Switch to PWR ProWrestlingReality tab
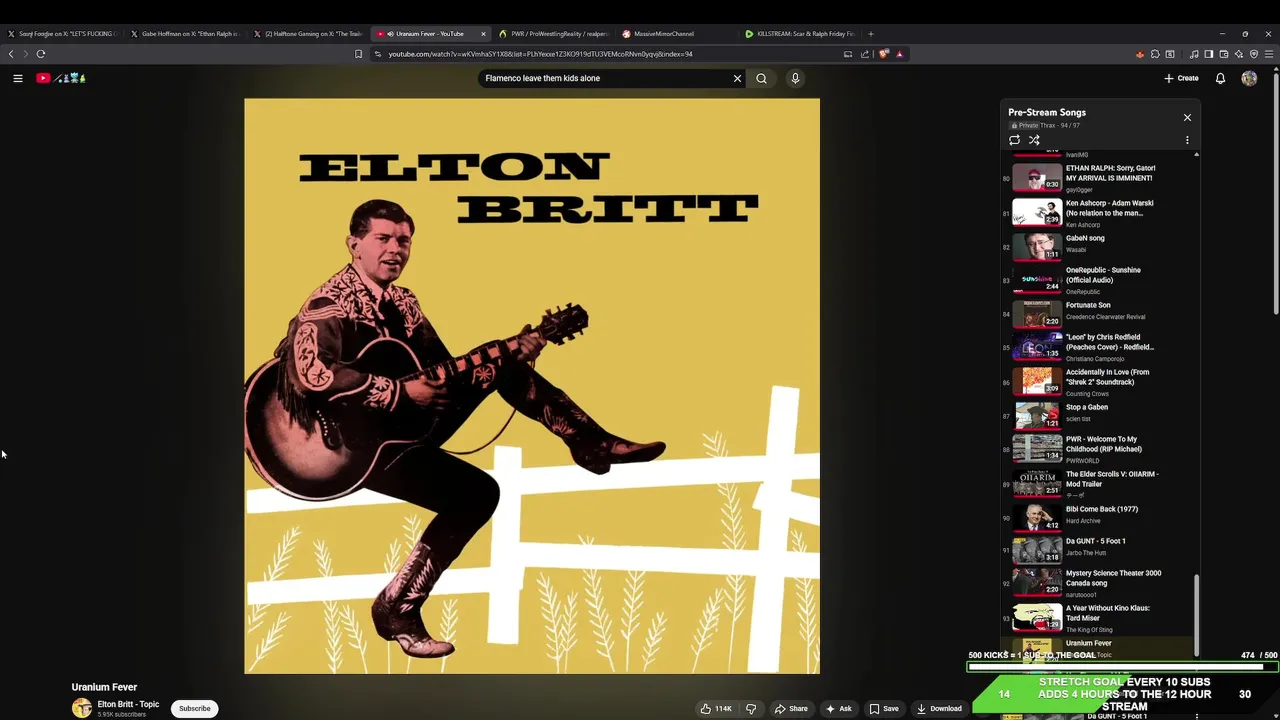The image size is (1280, 720). pyautogui.click(x=553, y=34)
